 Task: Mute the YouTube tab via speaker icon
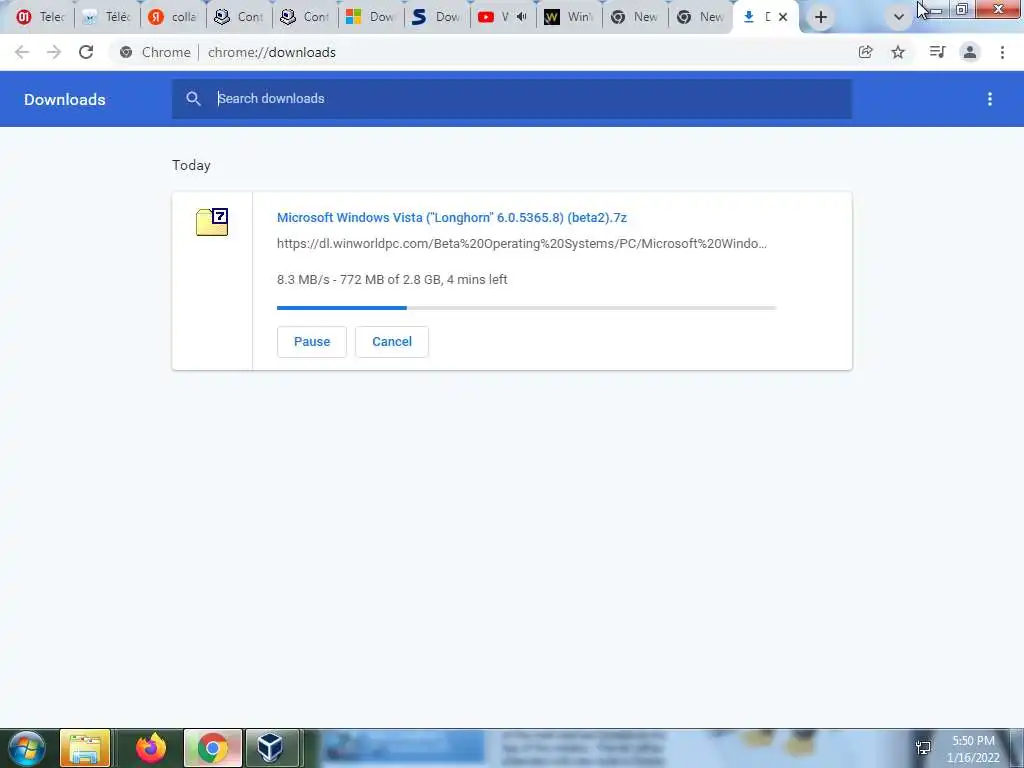tap(521, 17)
